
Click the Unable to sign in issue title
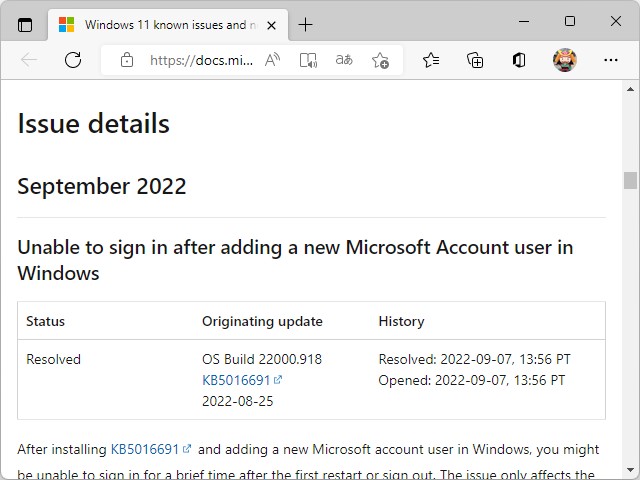[x=295, y=260]
